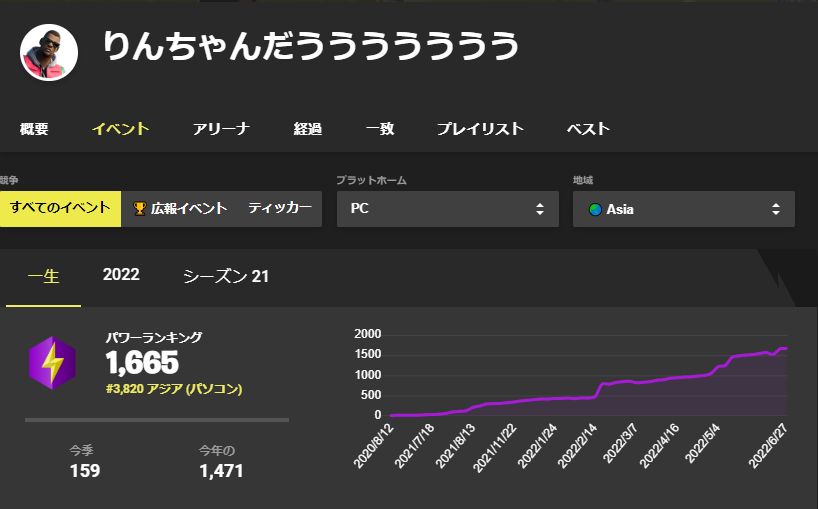This screenshot has width=818, height=509.
Task: Open the 概要 tab
Action: tap(34, 129)
